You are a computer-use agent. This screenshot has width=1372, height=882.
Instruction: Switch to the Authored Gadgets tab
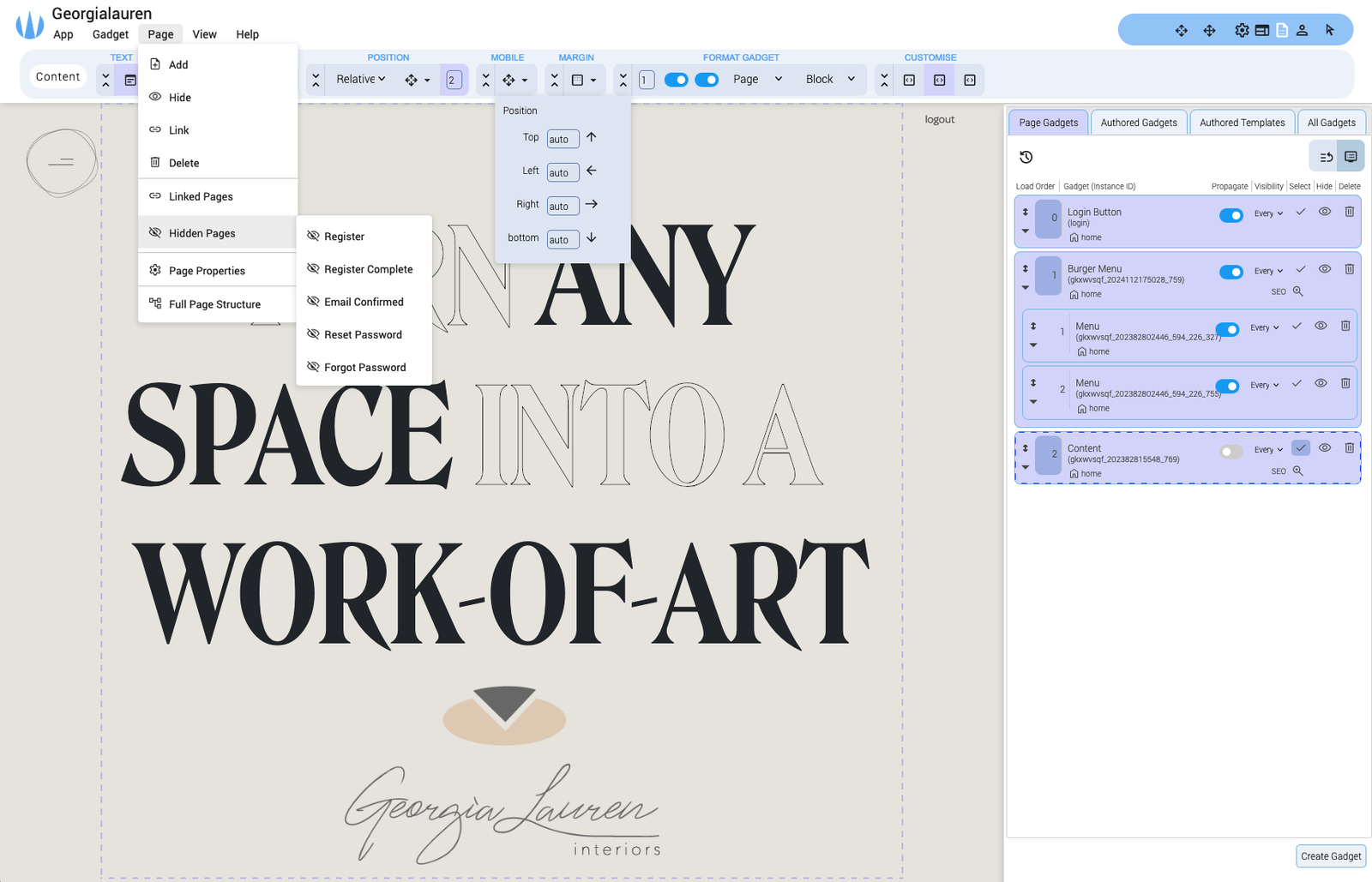(1139, 123)
